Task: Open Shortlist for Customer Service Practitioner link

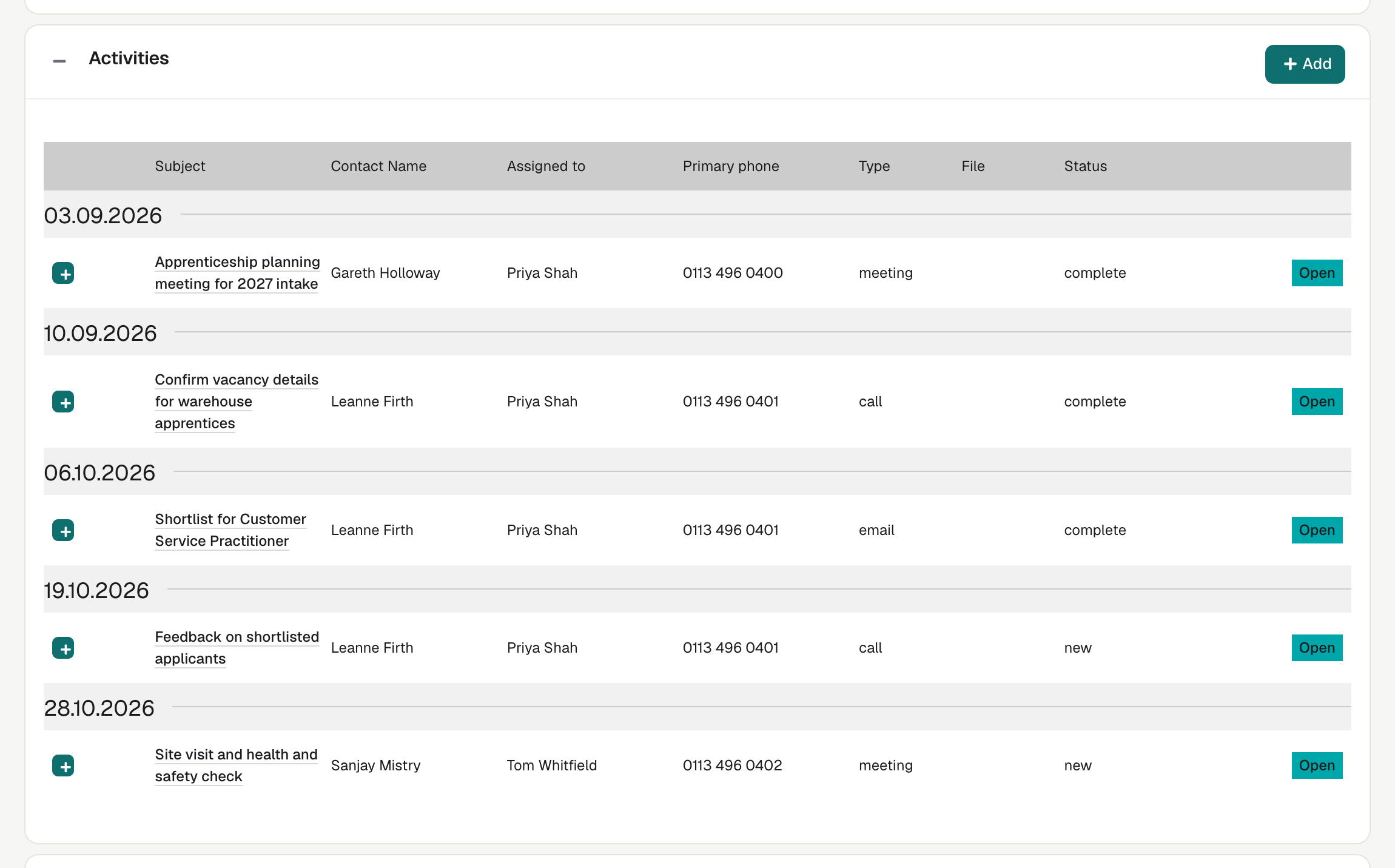Action: click(x=230, y=530)
